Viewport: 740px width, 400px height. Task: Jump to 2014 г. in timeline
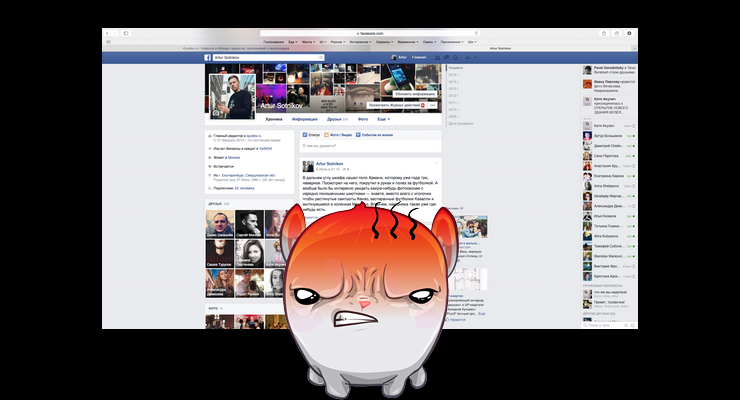tap(453, 82)
